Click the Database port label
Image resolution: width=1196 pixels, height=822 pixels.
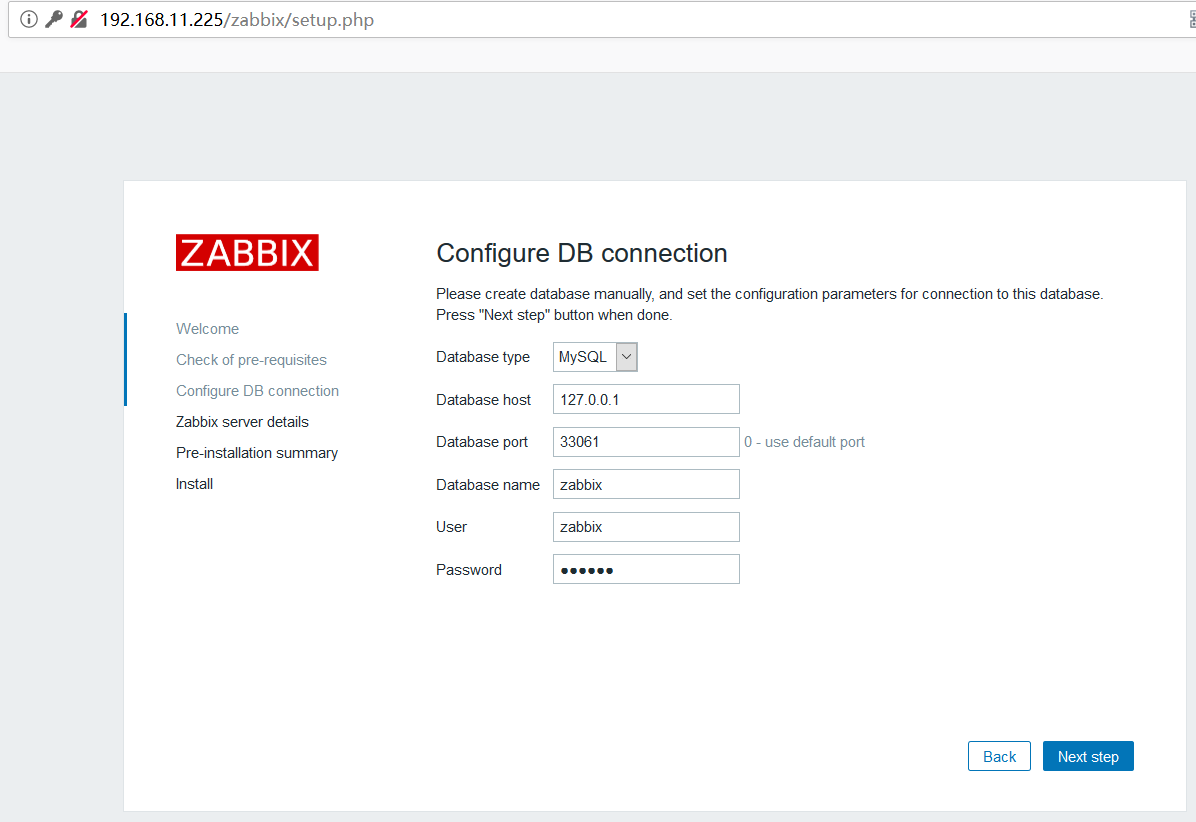[481, 442]
